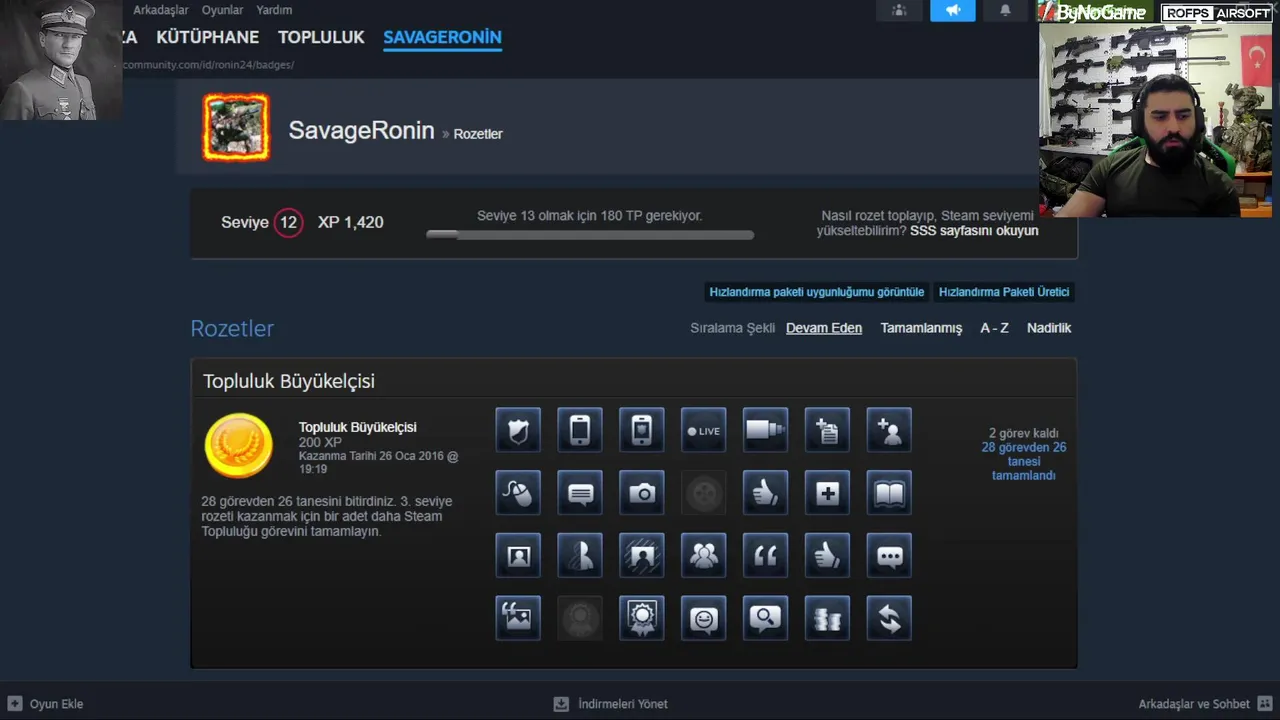This screenshot has height=720, width=1280.
Task: Click the phone with shield task icon
Action: click(642, 431)
